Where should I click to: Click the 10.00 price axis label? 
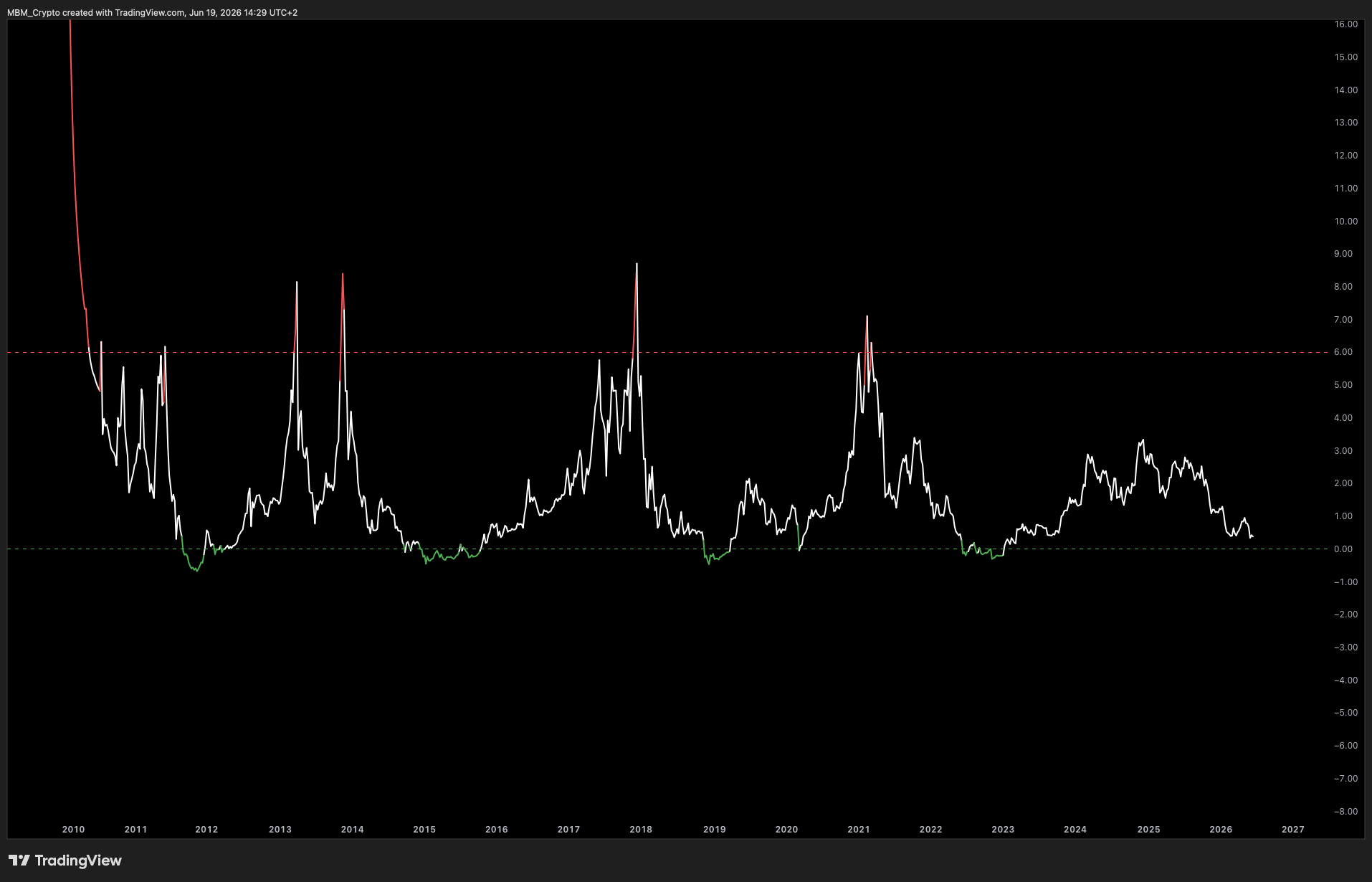point(1345,222)
